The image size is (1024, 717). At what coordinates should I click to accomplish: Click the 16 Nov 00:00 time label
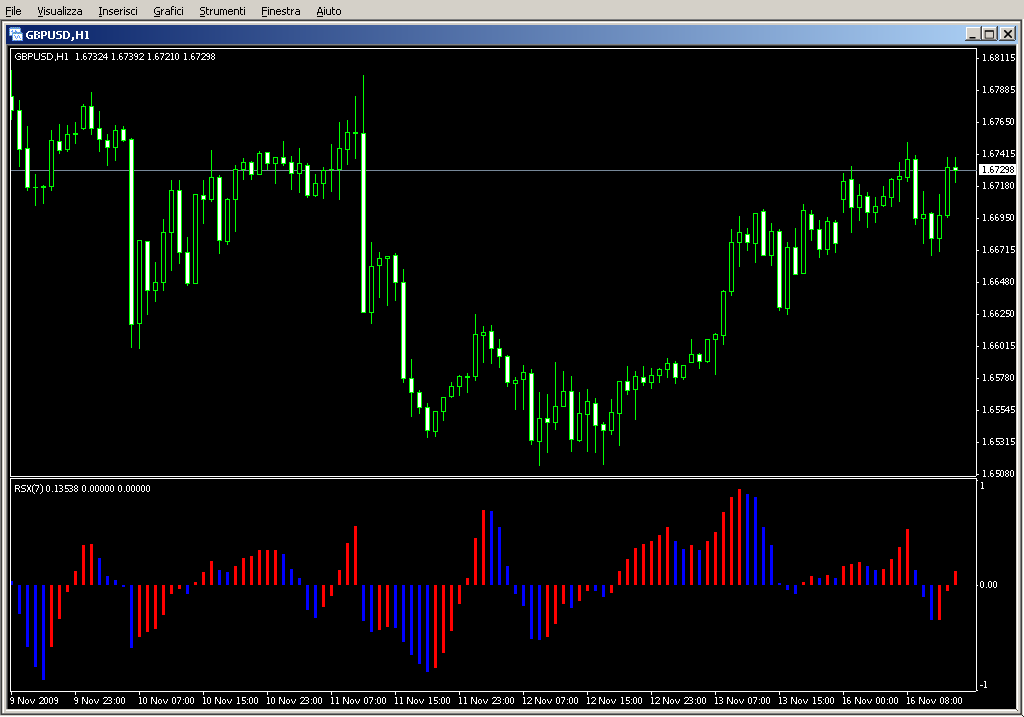point(870,701)
